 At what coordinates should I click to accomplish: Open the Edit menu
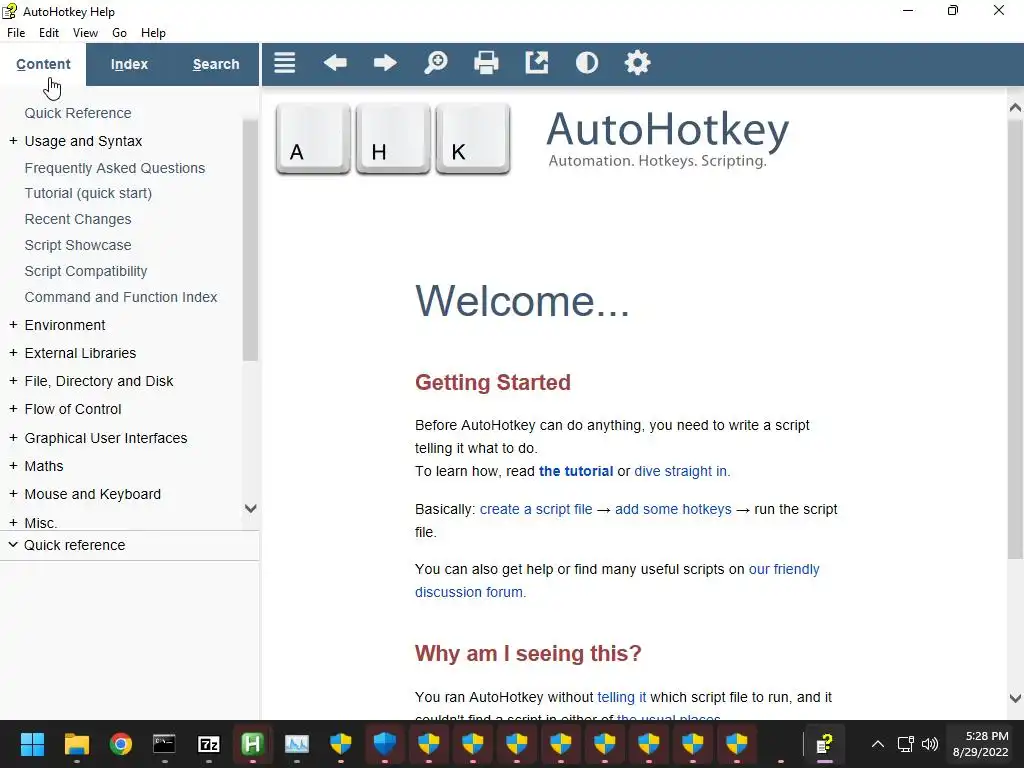pyautogui.click(x=49, y=33)
